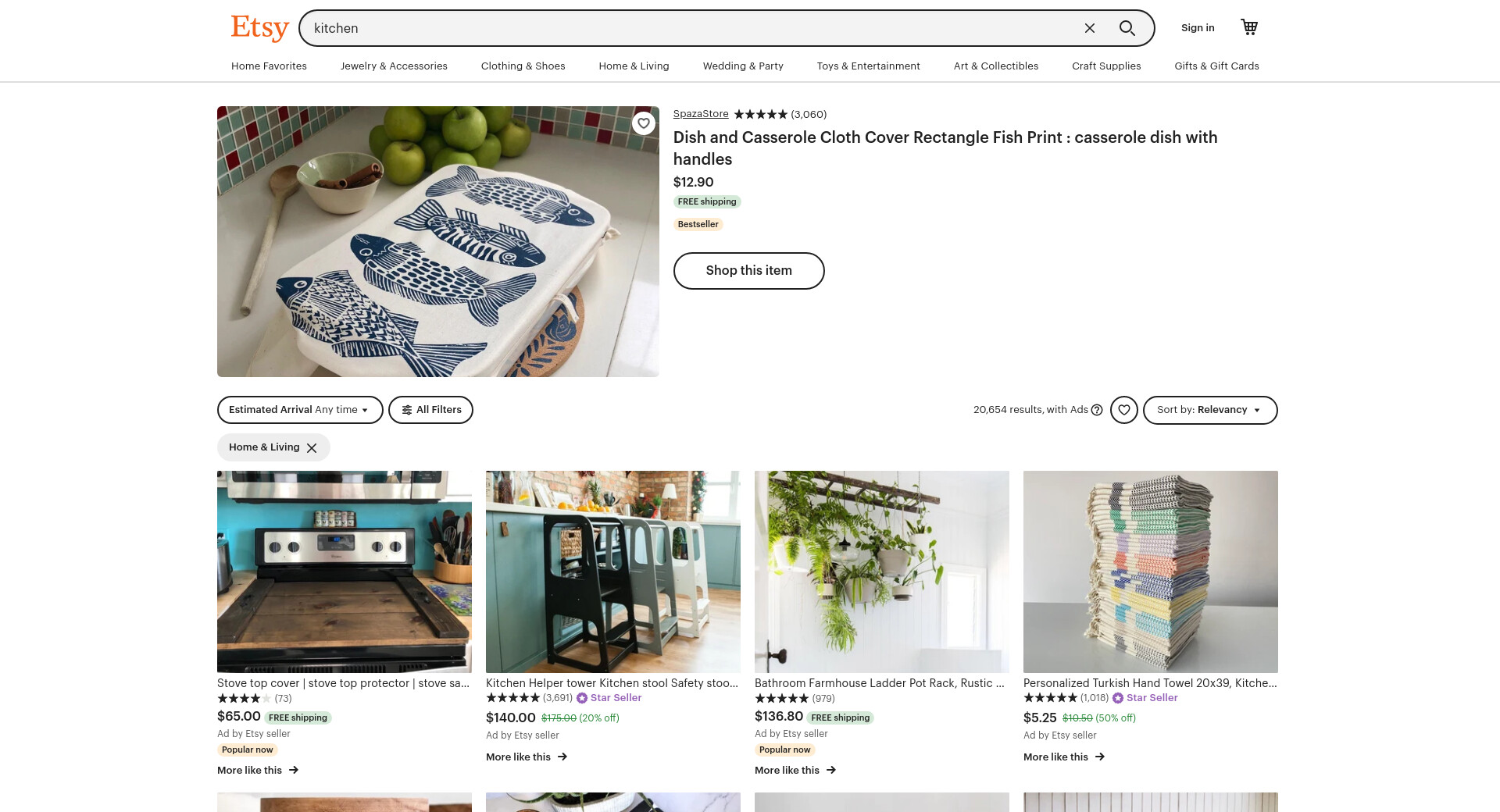Viewport: 1500px width, 812px height.
Task: Open the Jewelry & Accessories menu
Action: click(394, 66)
